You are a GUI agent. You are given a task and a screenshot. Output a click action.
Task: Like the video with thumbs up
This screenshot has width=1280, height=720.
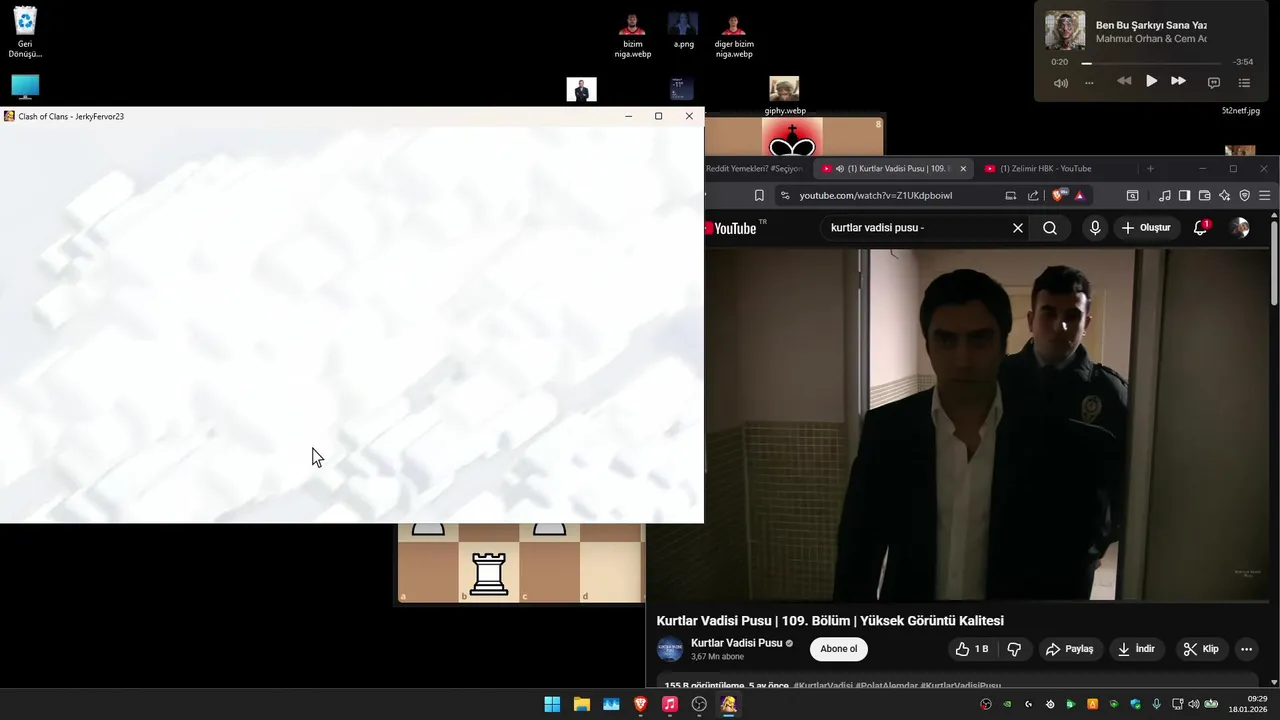tap(971, 649)
